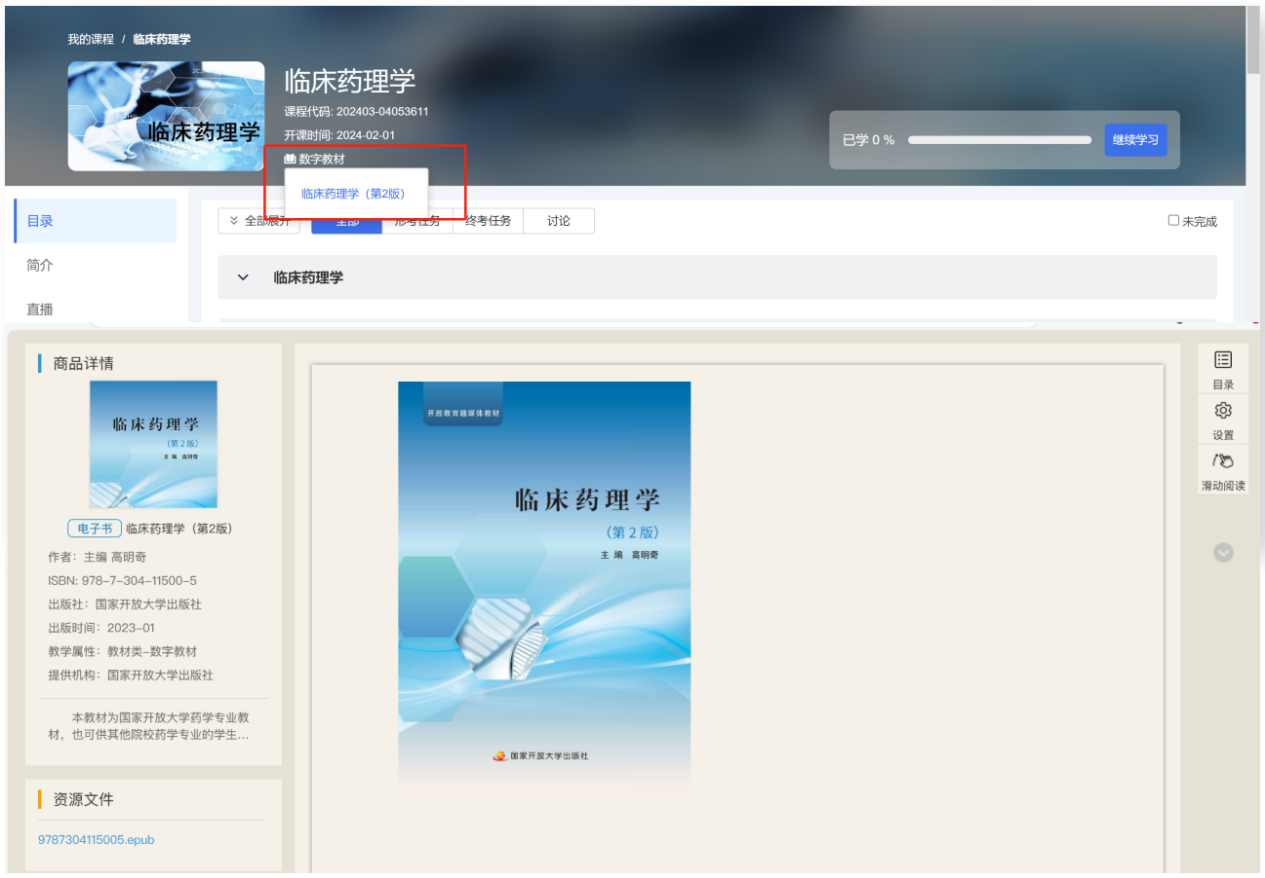Open 直播 in the left sidebar
Screen dimensions: 1265x878
pyautogui.click(x=41, y=309)
